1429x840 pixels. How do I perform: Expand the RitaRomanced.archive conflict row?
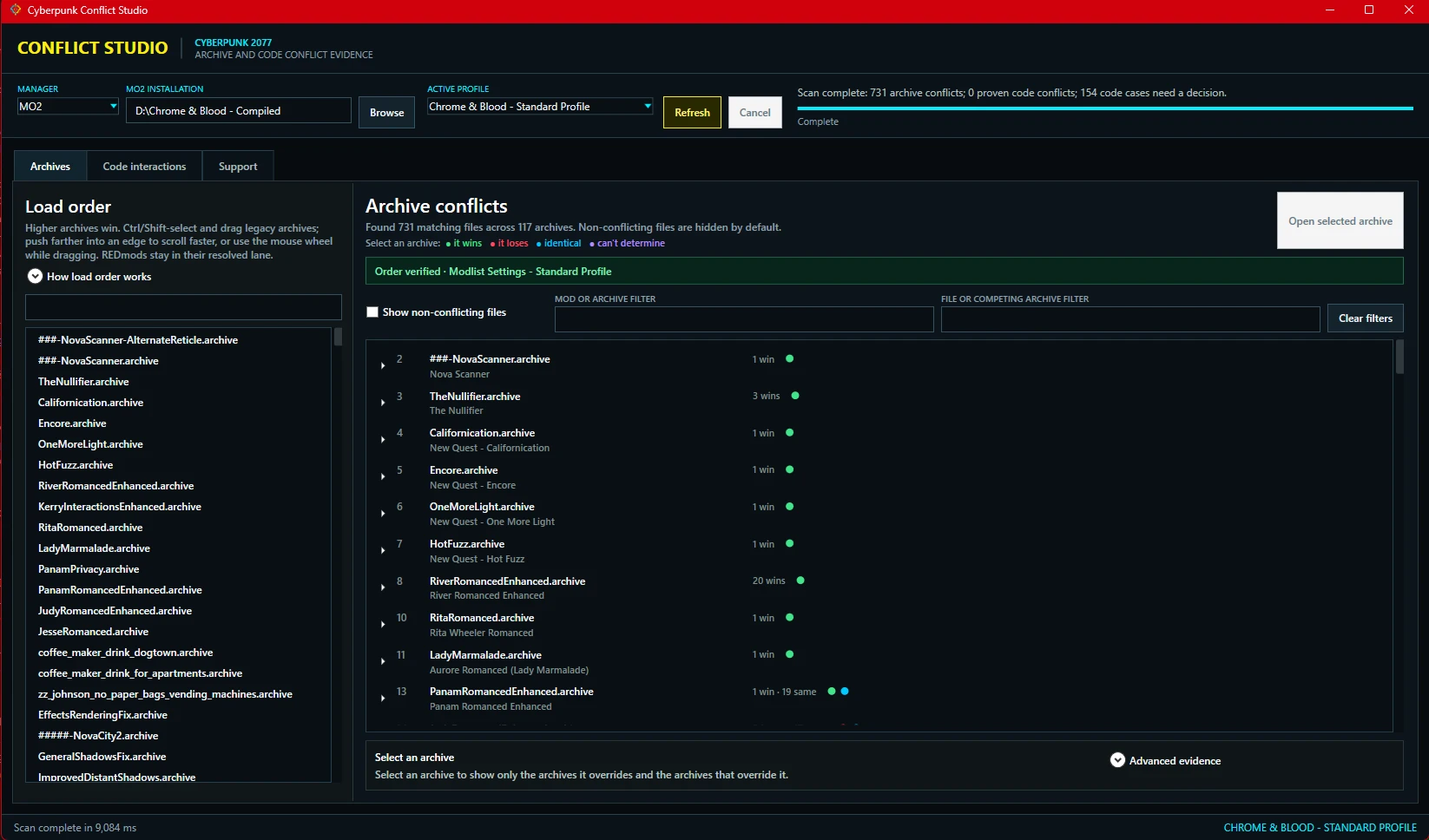coord(383,624)
